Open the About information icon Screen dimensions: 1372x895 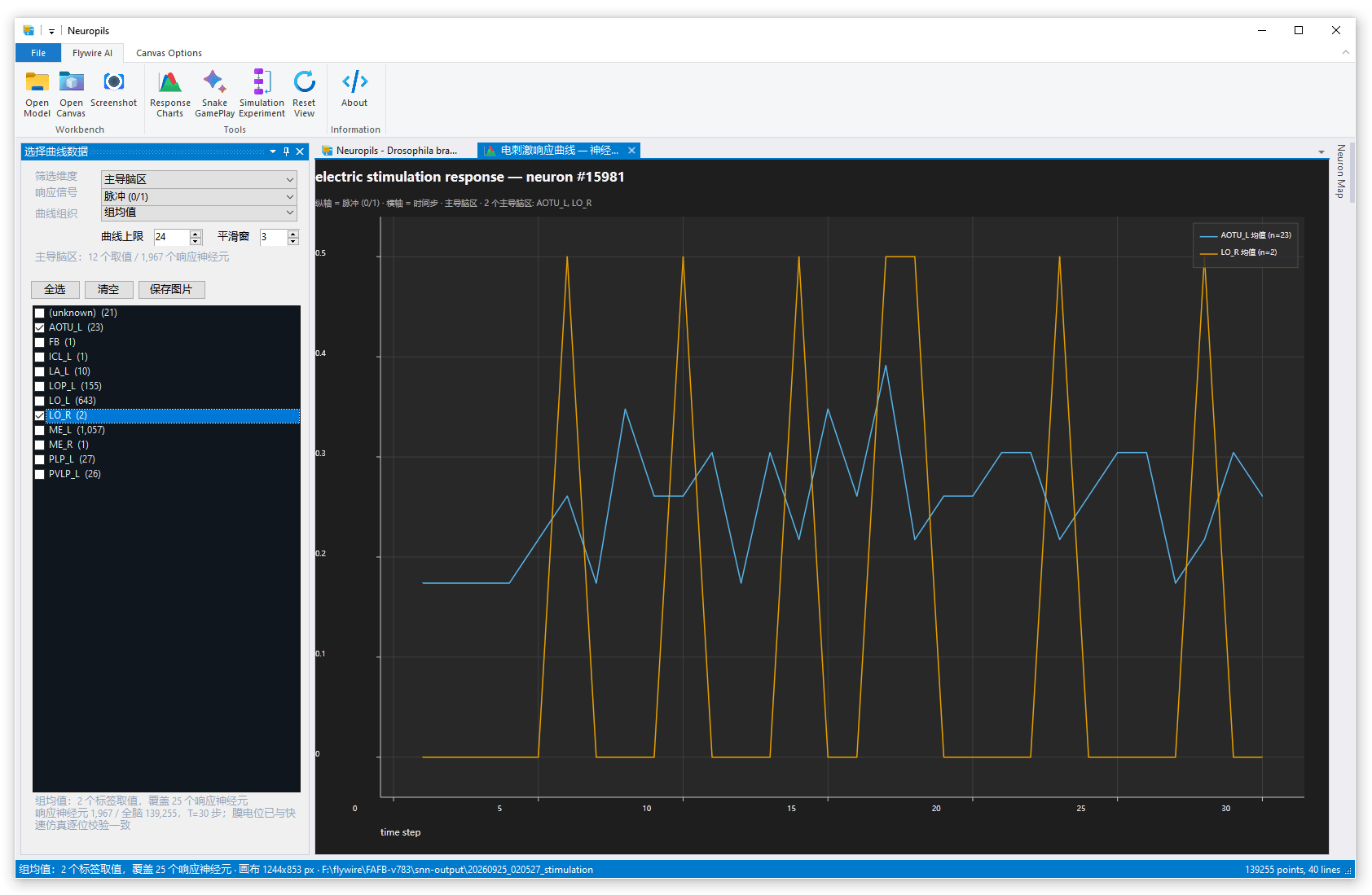[354, 90]
